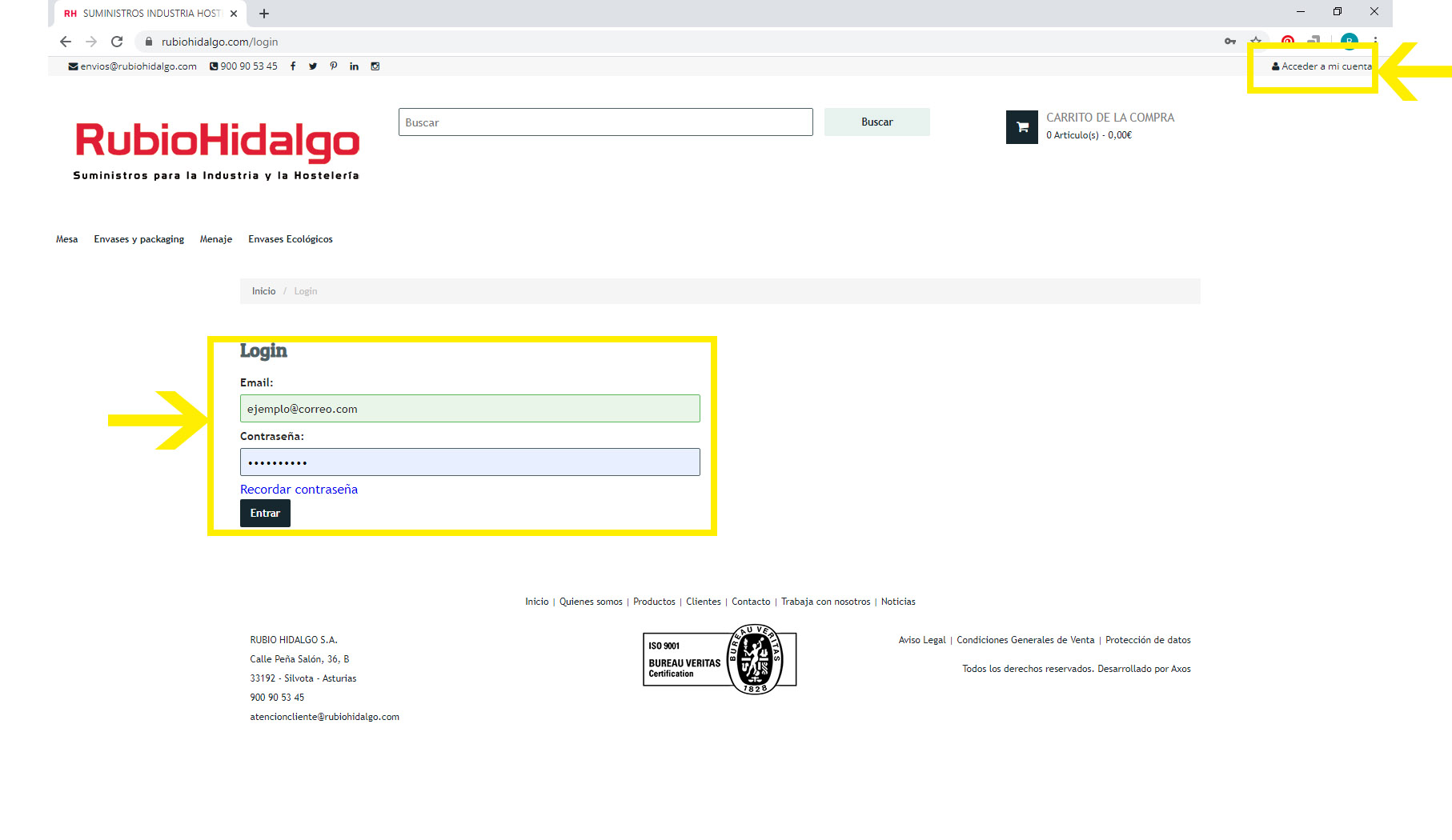Open the Menaje menu category
The image size is (1452, 840).
tap(216, 239)
